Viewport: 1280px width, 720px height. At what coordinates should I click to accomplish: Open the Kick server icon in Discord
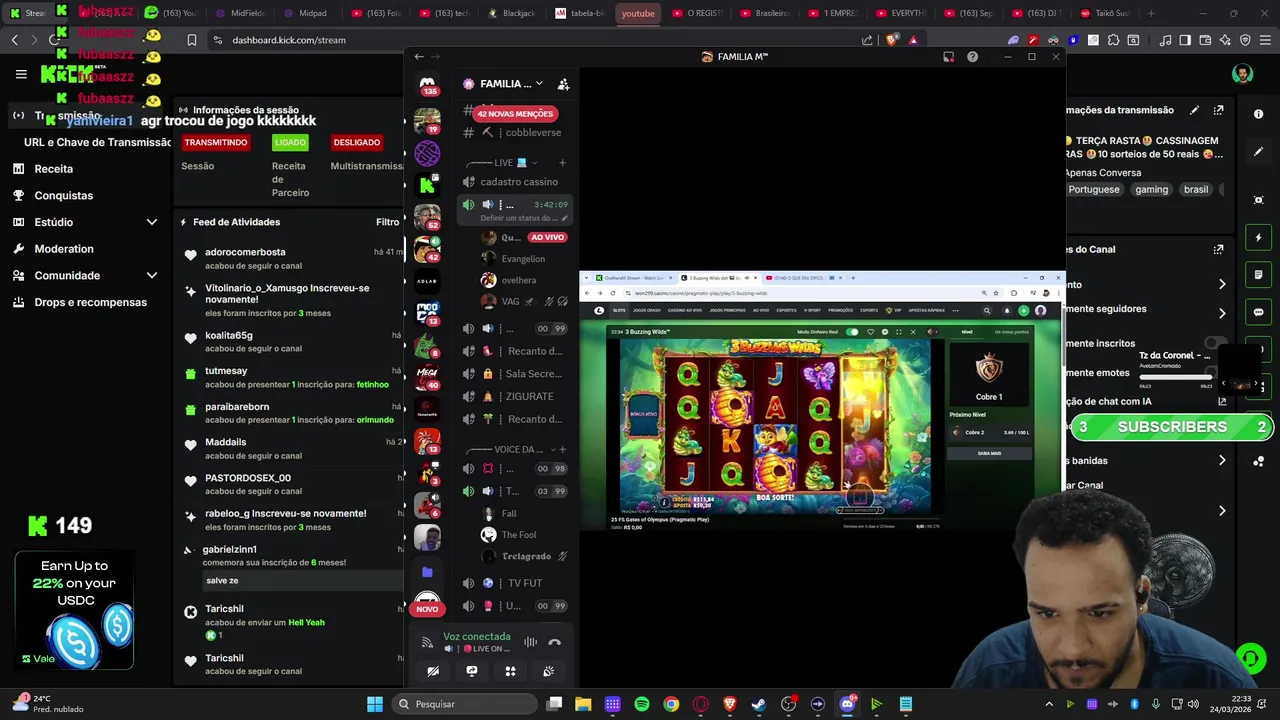[427, 184]
